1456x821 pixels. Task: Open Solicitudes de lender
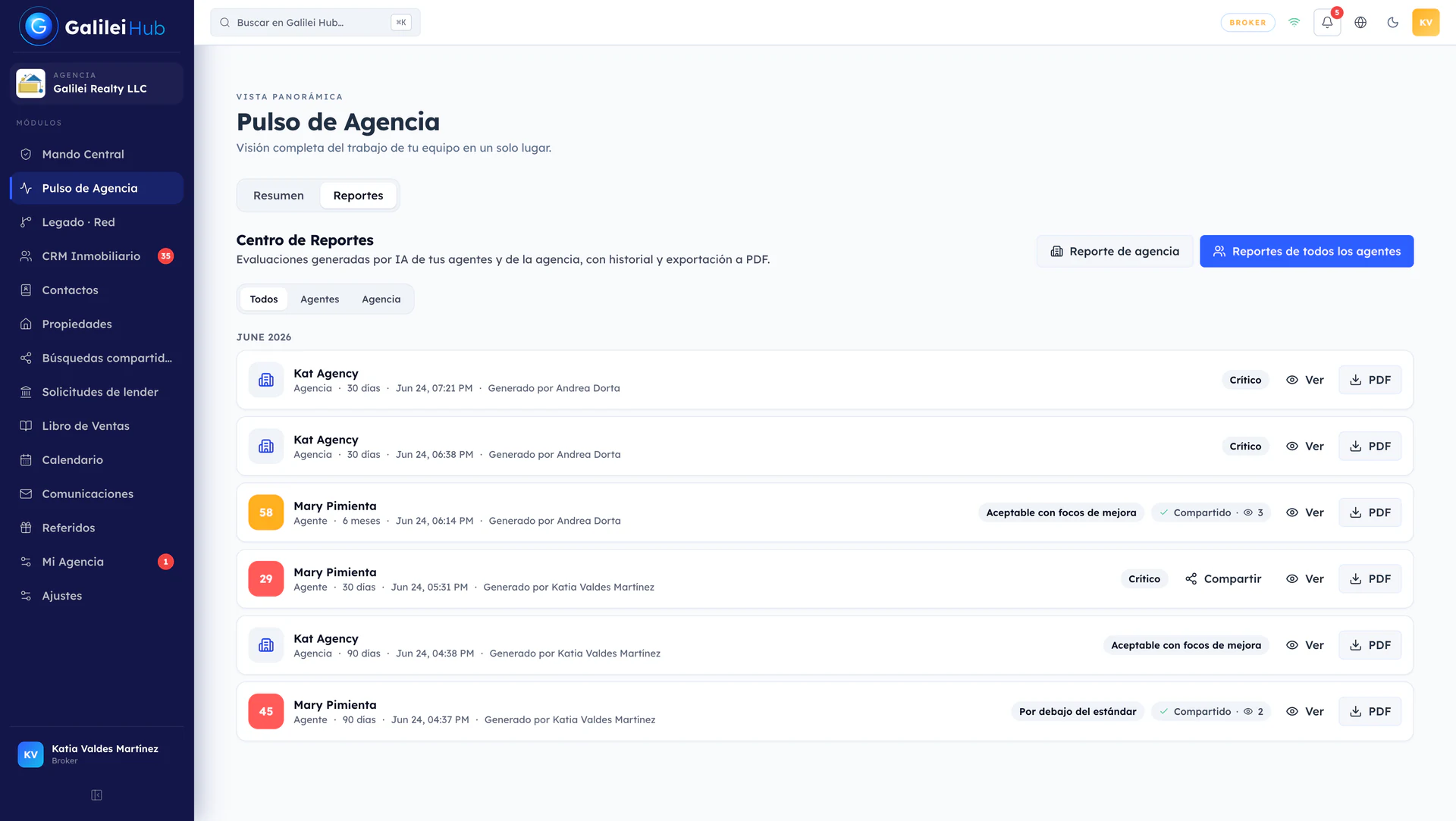[x=96, y=392]
